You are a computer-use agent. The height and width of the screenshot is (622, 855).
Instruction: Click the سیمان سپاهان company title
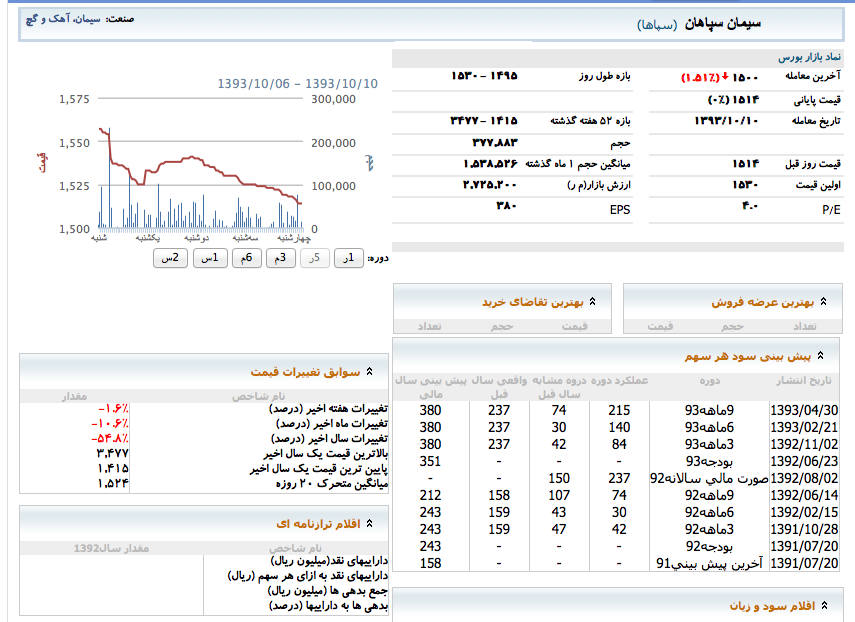[x=722, y=23]
